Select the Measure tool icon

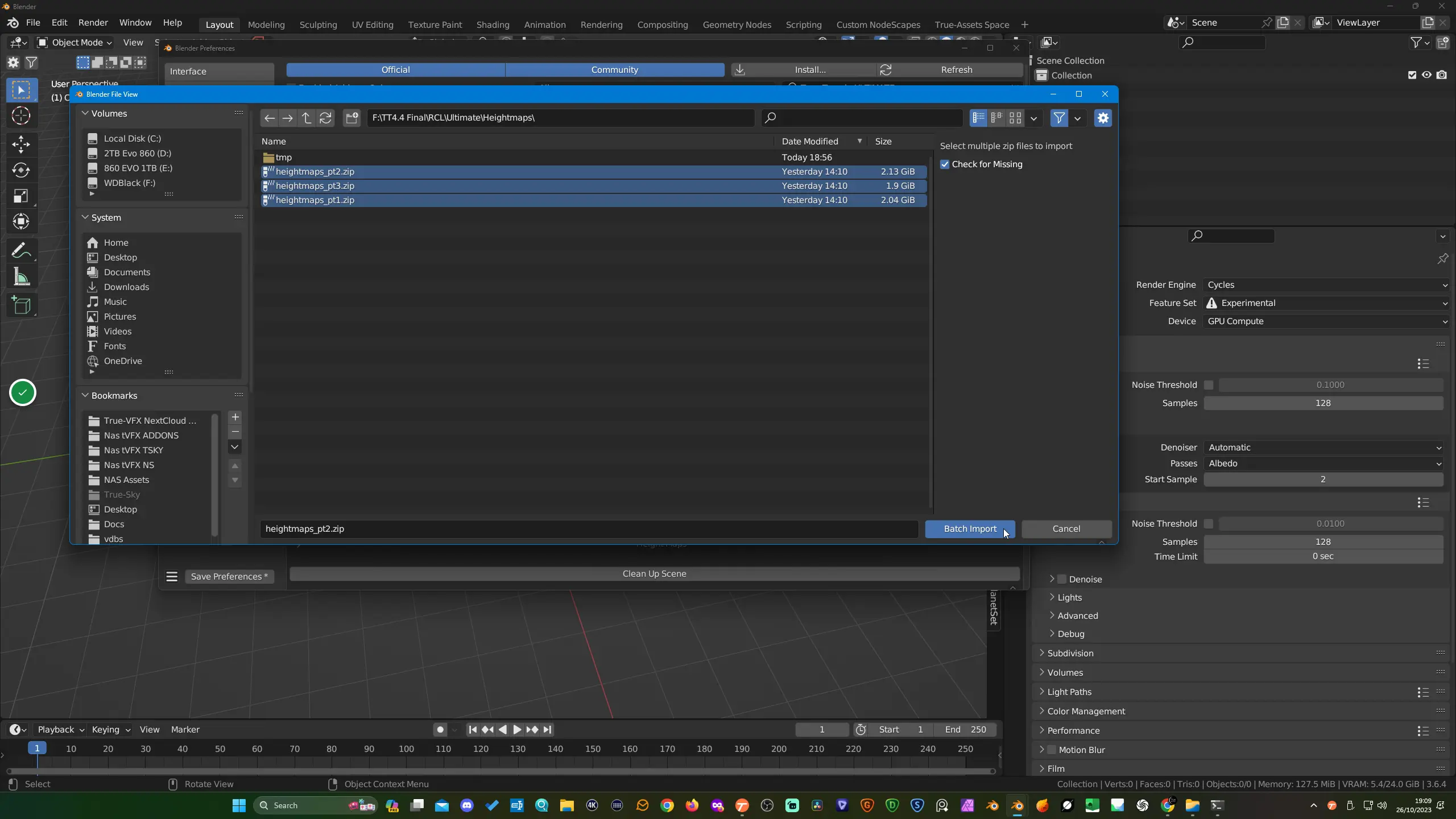point(21,278)
